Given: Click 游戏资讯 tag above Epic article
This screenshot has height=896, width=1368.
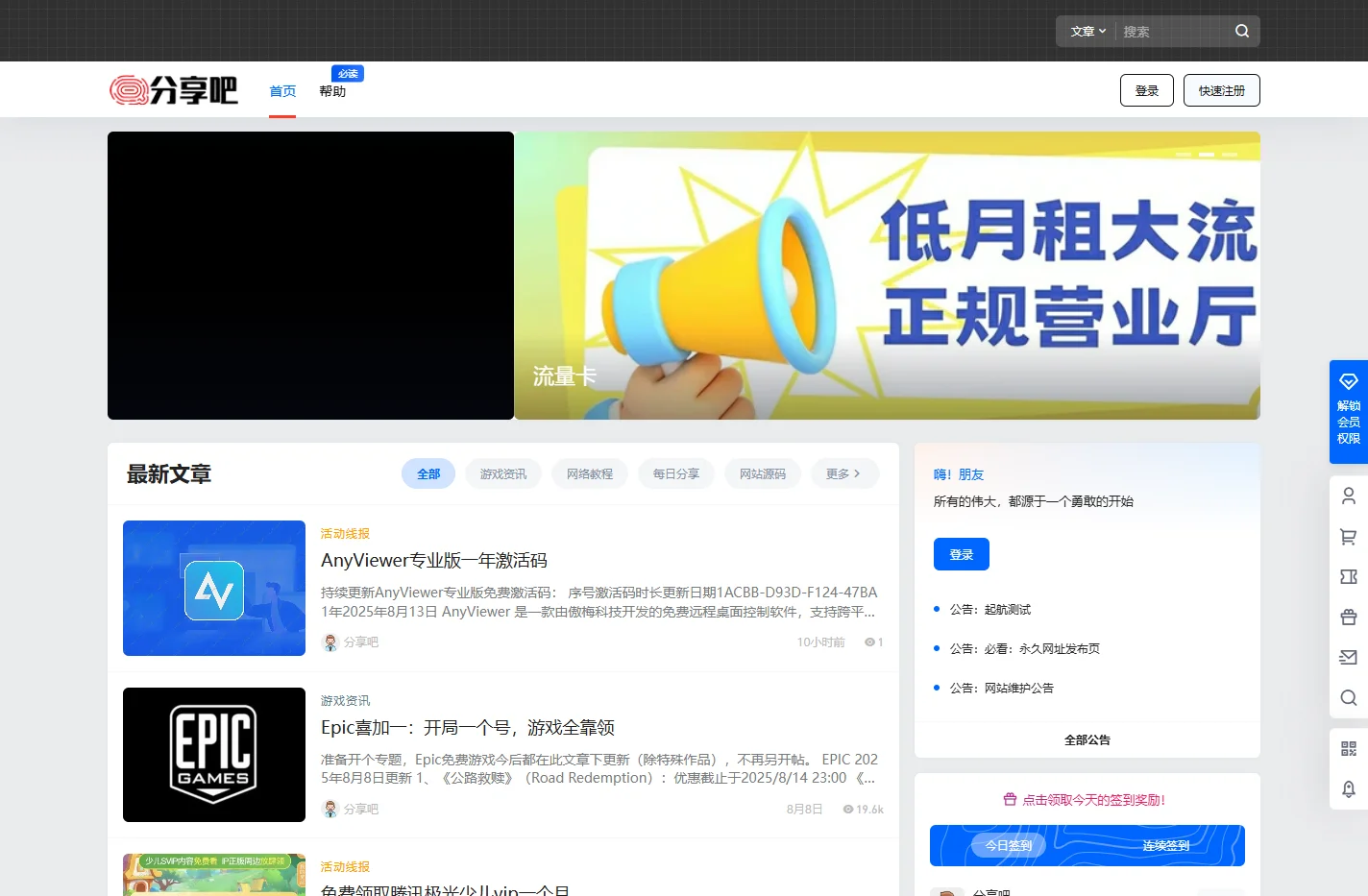Looking at the screenshot, I should coord(345,701).
